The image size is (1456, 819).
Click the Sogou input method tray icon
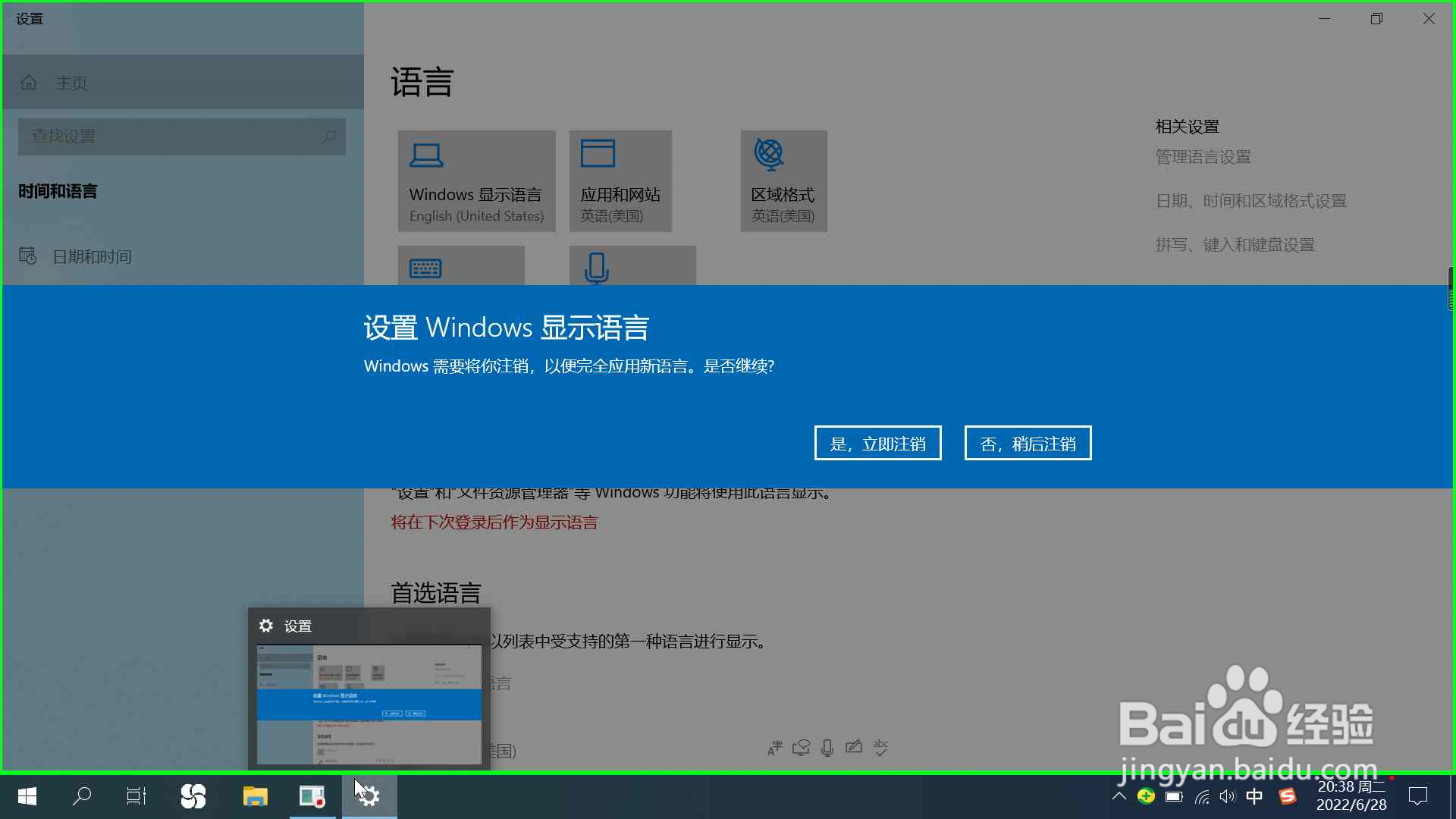point(1287,796)
